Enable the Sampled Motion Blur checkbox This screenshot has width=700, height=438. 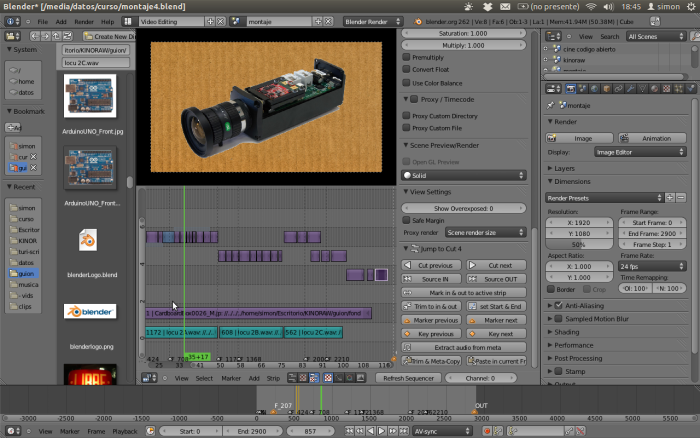[558, 319]
